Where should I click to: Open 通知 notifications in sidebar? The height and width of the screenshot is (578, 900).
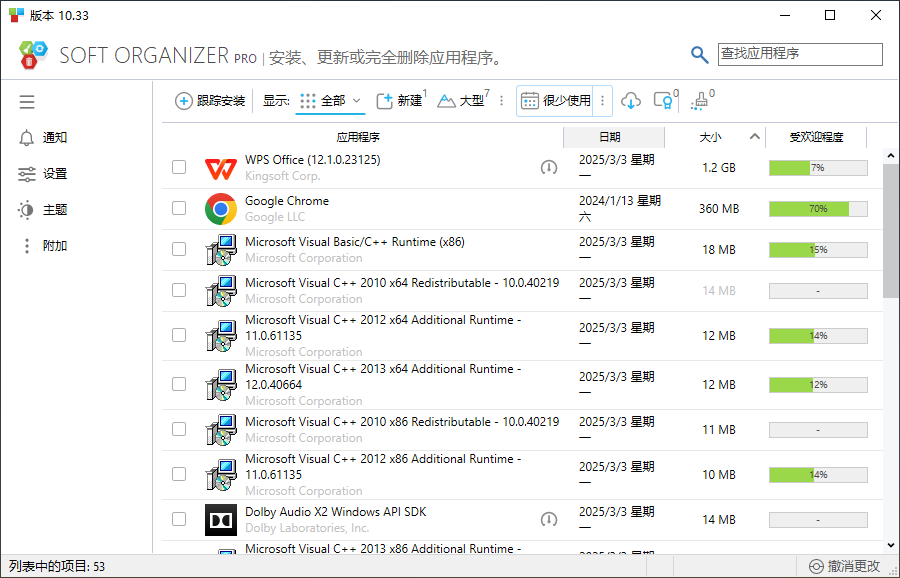43,138
